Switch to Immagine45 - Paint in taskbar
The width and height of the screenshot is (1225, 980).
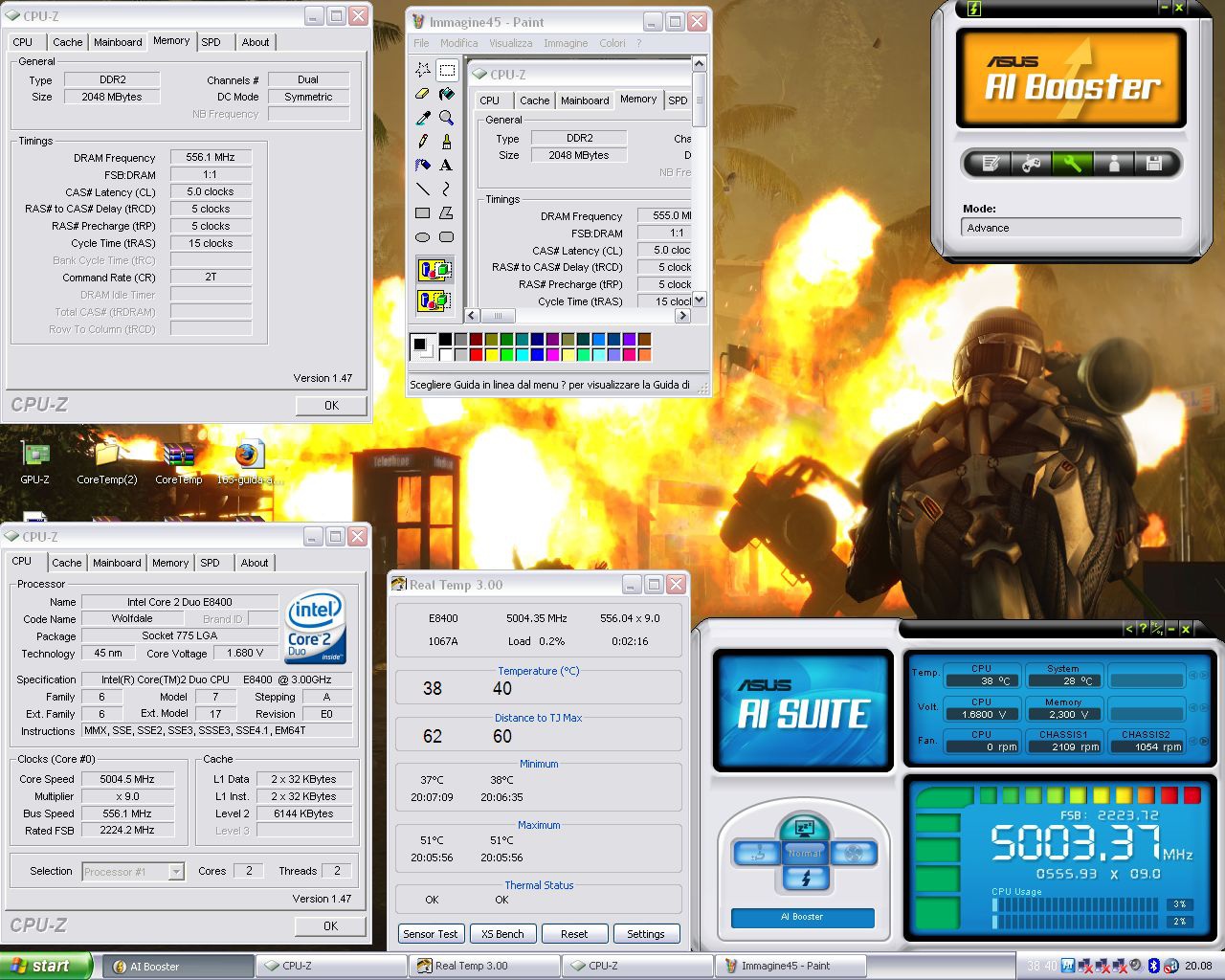(791, 966)
